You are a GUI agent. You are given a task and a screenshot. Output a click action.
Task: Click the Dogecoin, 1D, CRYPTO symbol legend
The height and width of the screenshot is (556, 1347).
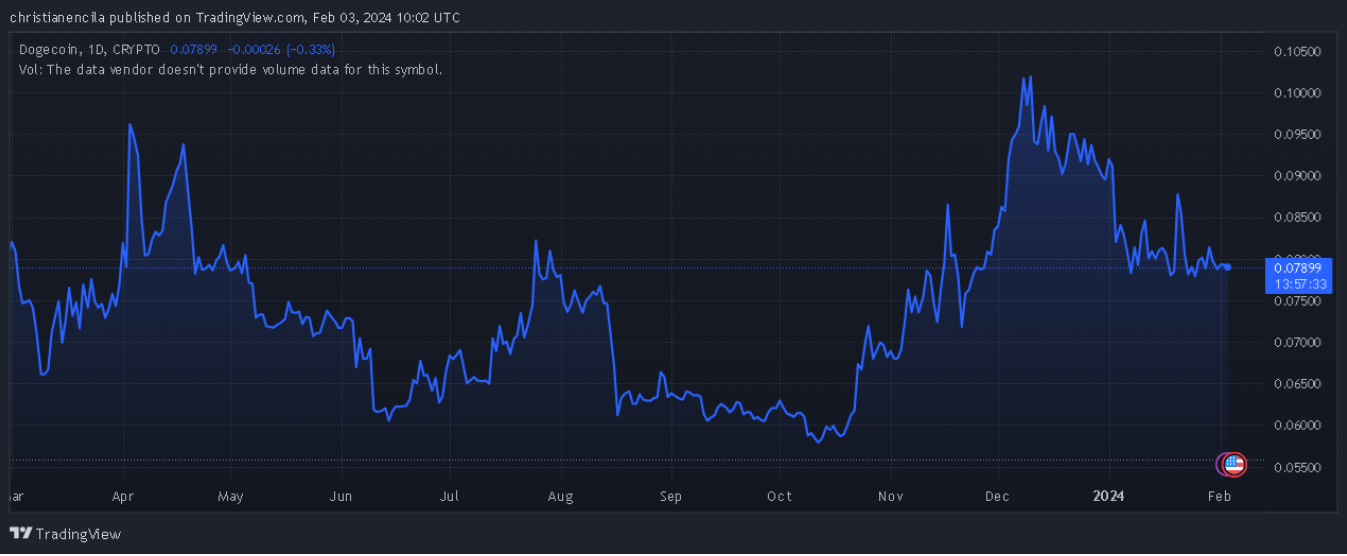click(90, 49)
